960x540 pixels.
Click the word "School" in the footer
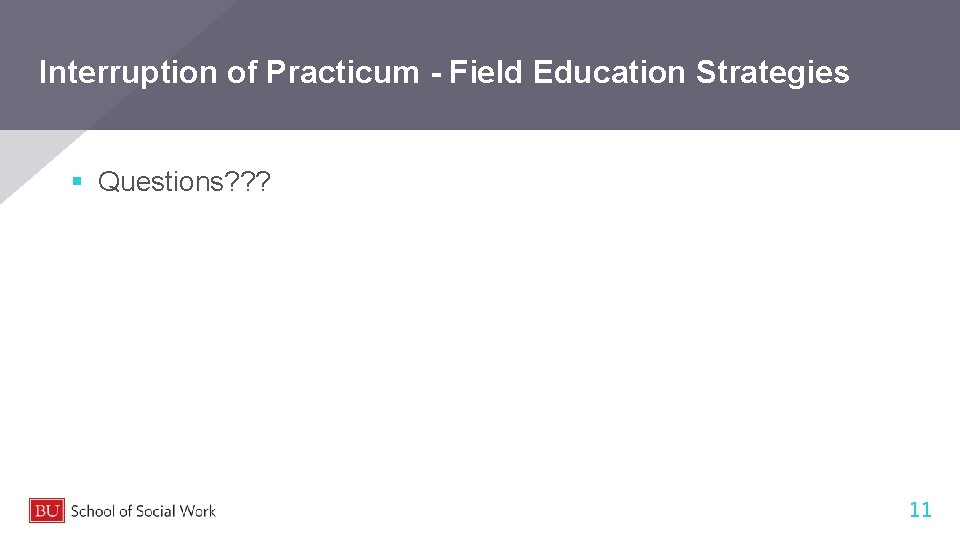click(x=93, y=511)
